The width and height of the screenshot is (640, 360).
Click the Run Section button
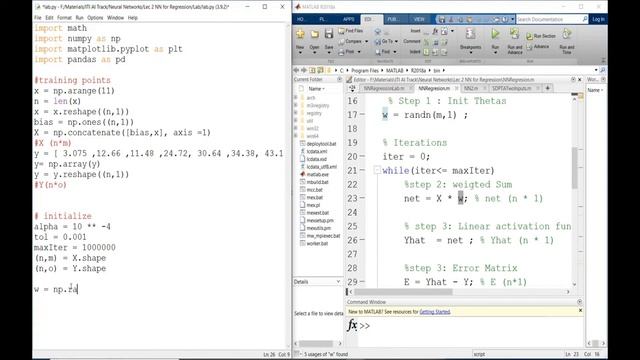(x=541, y=36)
